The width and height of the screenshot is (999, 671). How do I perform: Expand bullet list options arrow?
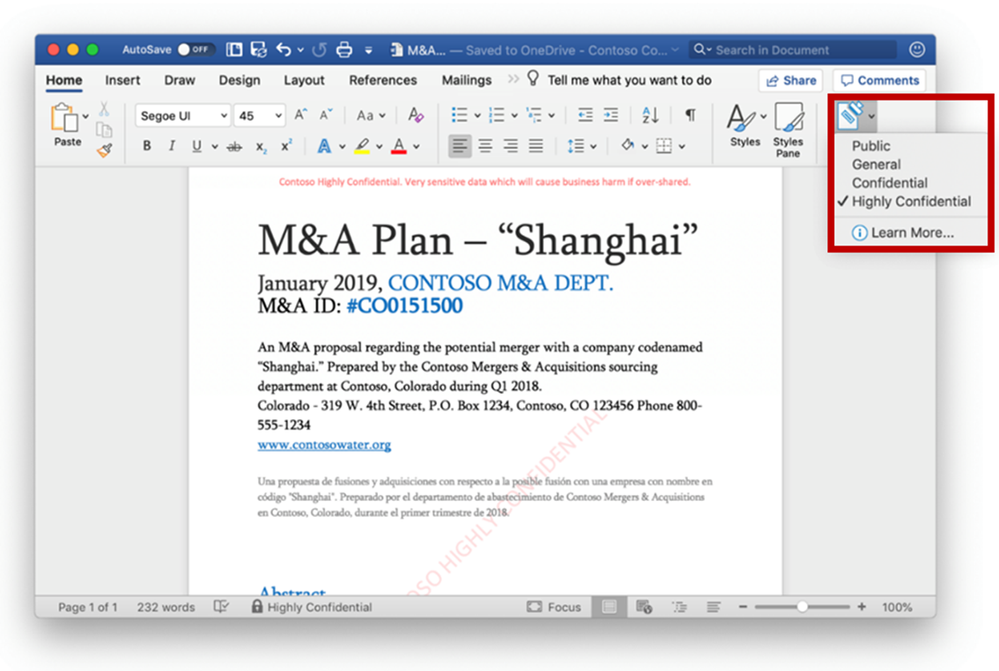[x=477, y=116]
